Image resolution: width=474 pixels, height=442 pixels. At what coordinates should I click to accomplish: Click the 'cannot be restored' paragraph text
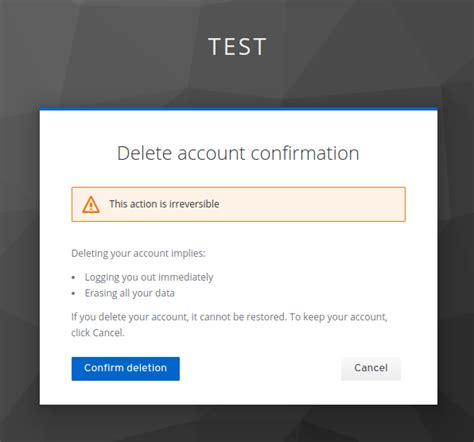[243, 317]
